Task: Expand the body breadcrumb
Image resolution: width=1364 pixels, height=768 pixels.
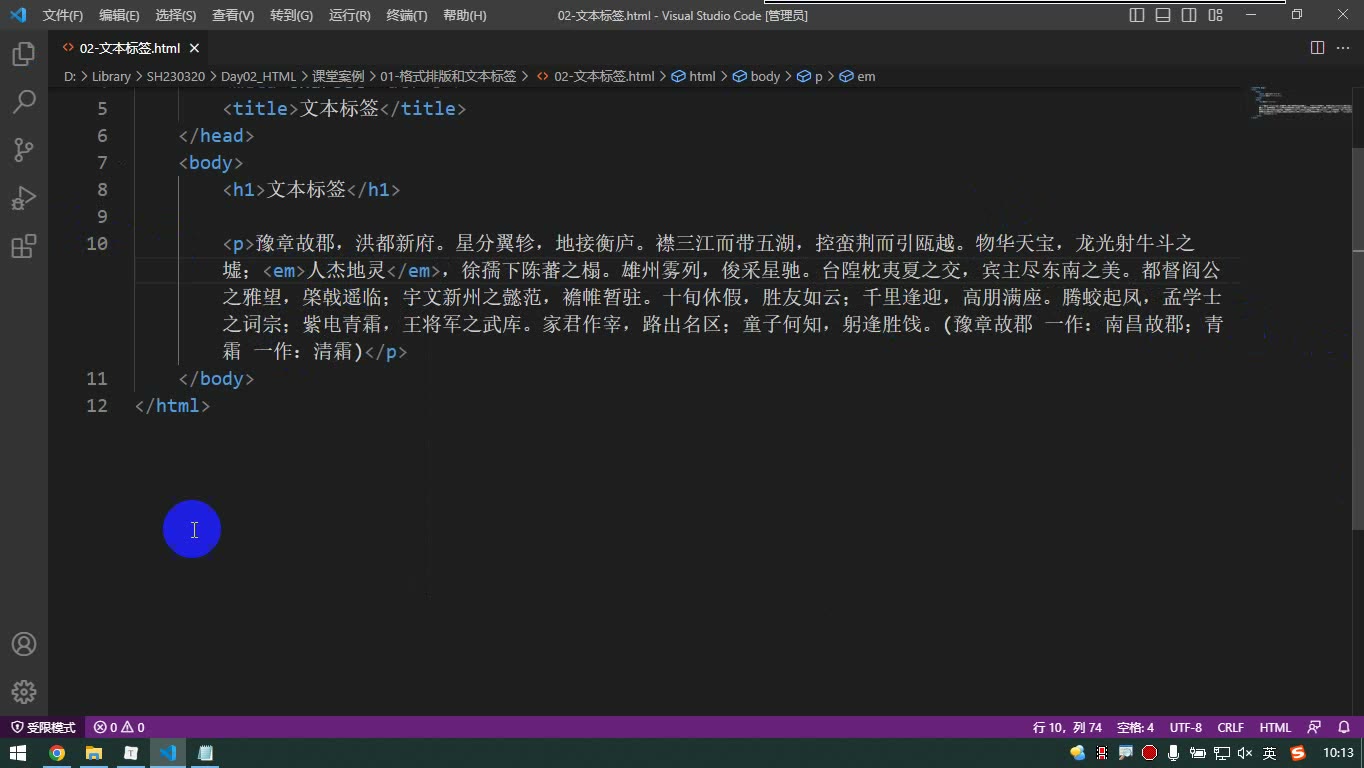Action: 757,76
